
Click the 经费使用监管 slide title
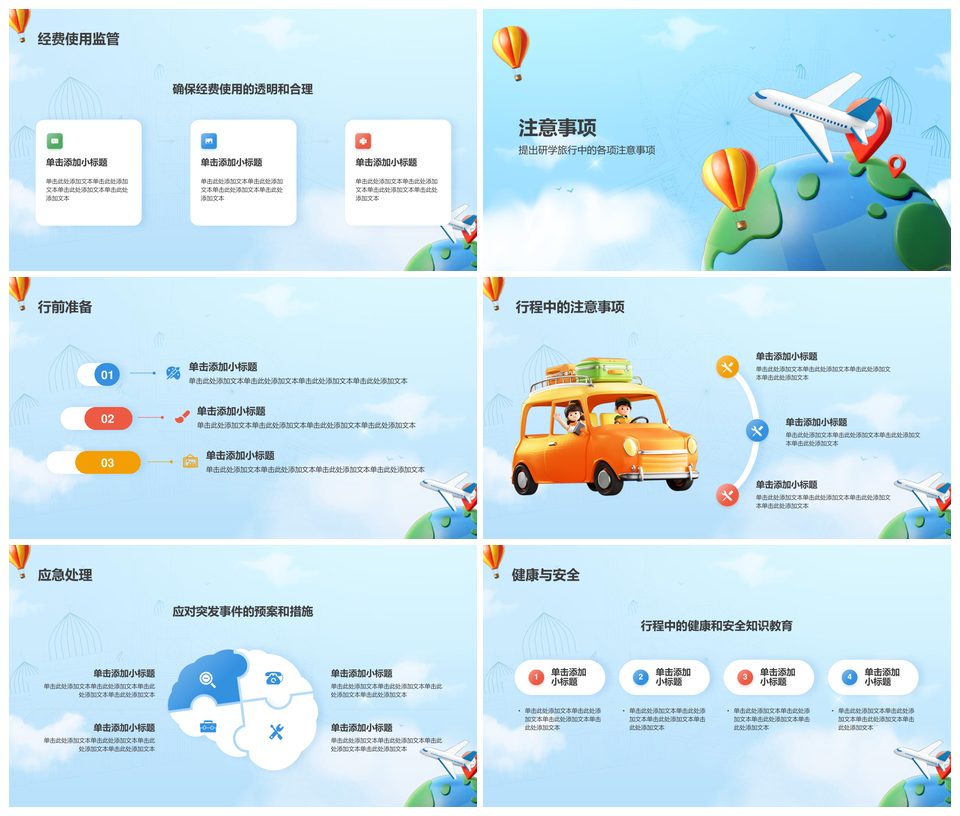click(79, 39)
